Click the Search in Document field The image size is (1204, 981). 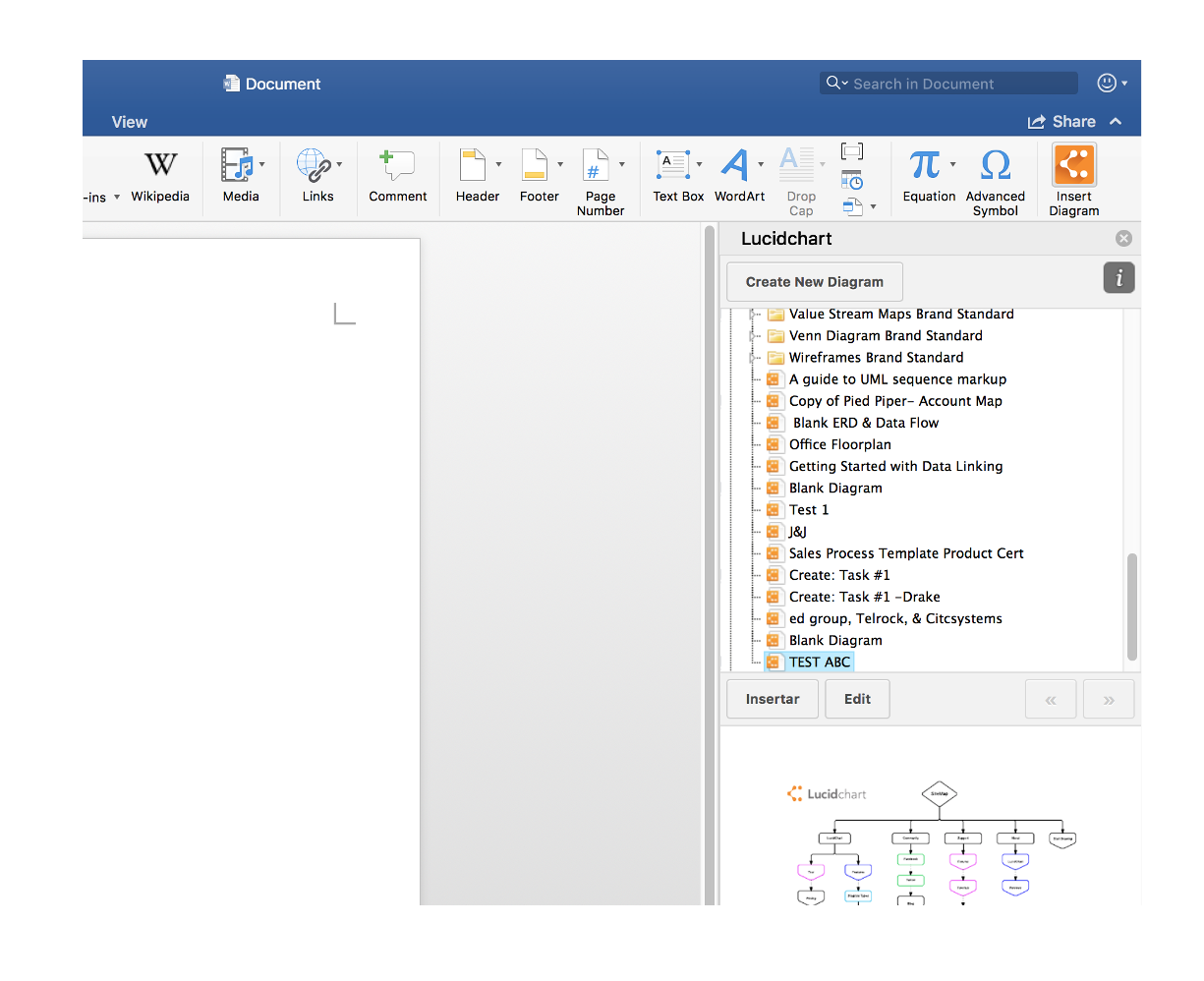[948, 84]
